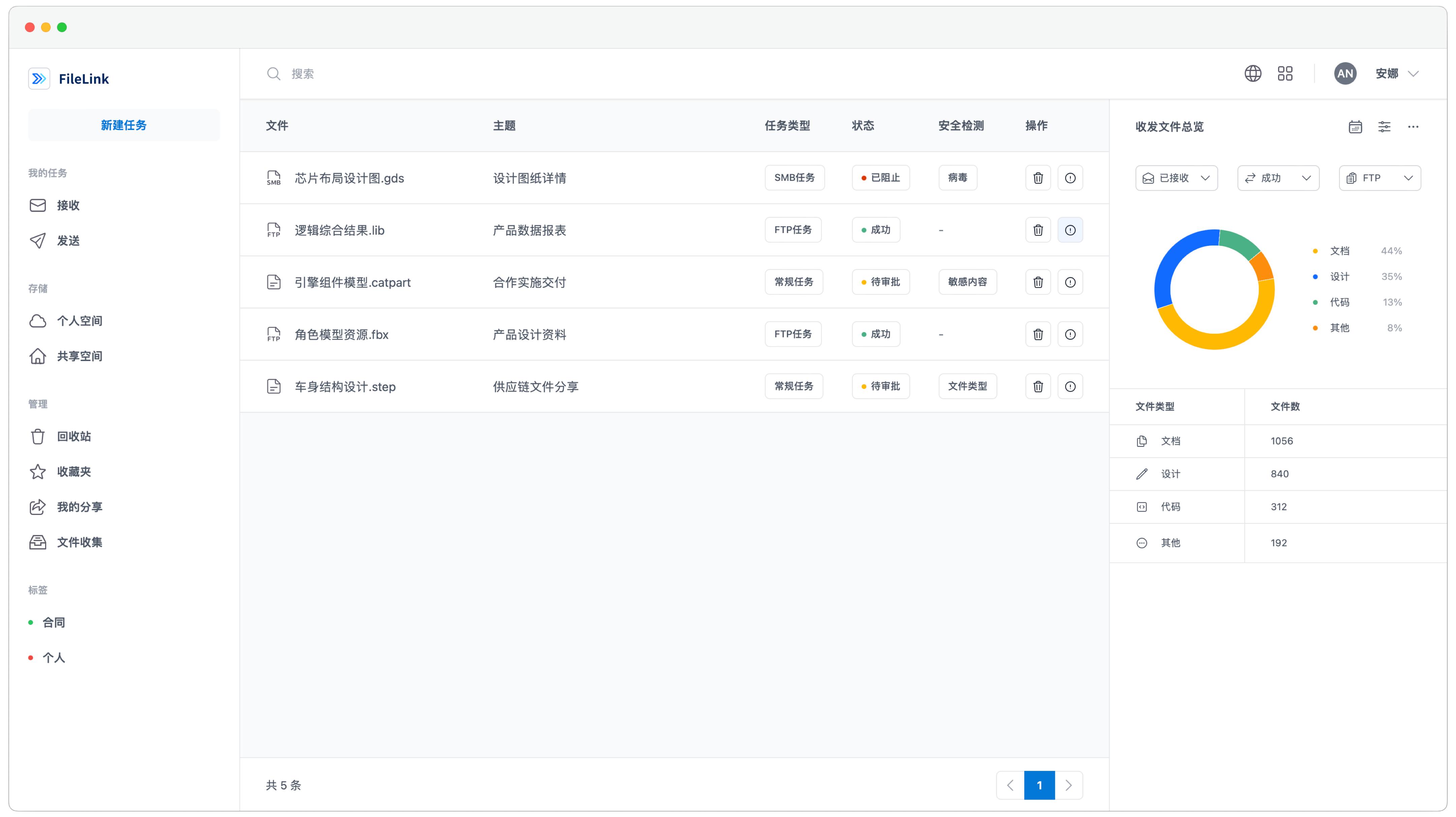1456x817 pixels.
Task: Delete 芯片布局设计图.gds with trash icon
Action: coord(1038,178)
